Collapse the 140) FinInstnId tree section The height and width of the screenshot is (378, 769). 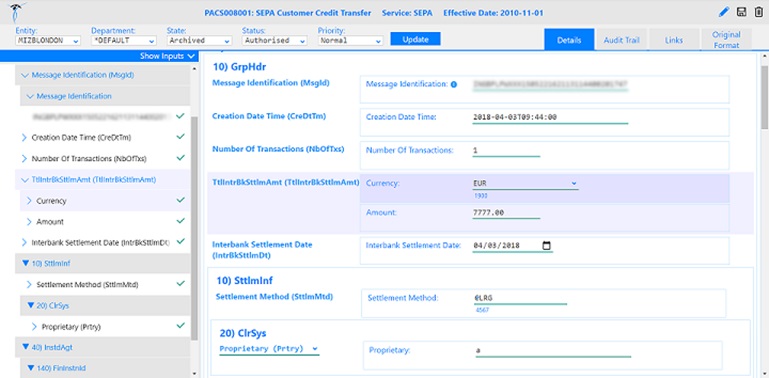tap(30, 368)
